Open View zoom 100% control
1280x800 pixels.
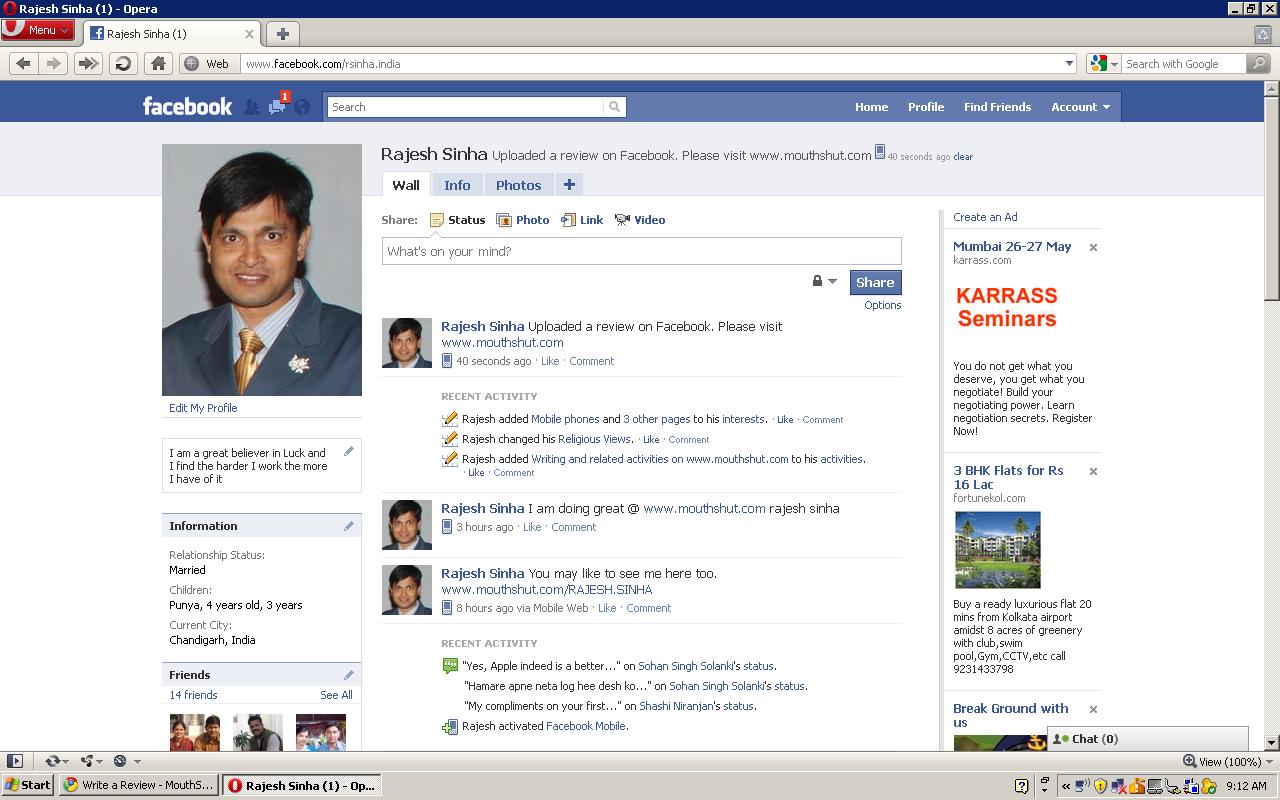pos(1228,761)
